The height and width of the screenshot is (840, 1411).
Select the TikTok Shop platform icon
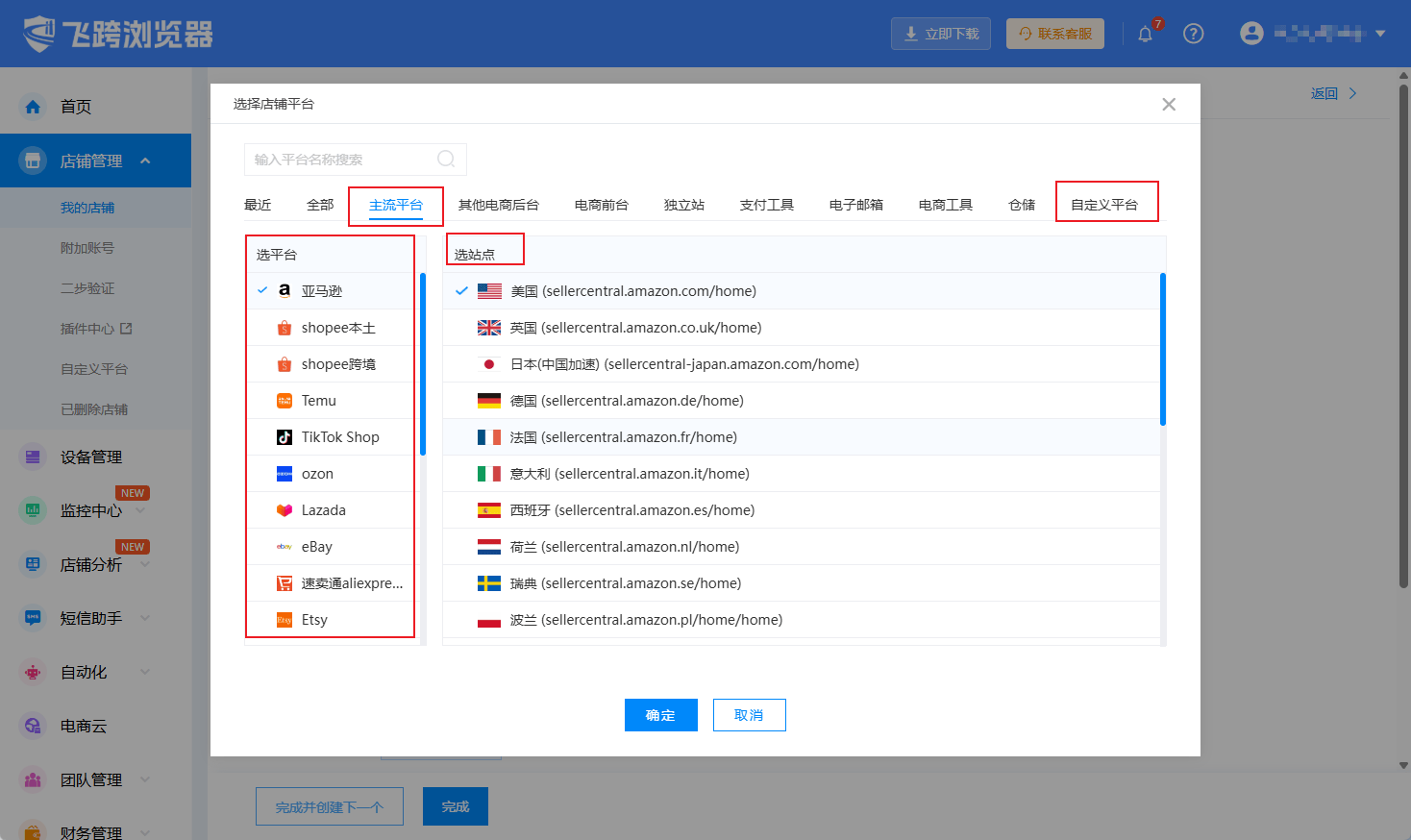(x=285, y=437)
